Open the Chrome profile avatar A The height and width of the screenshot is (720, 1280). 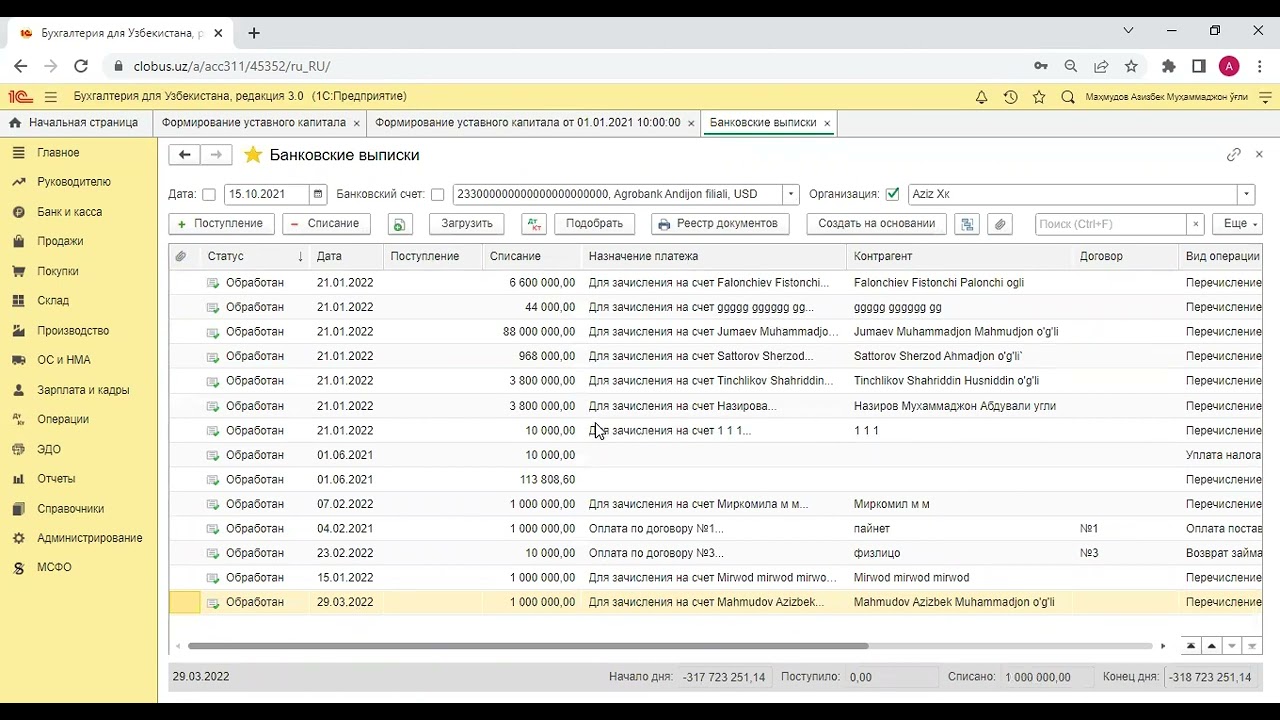pyautogui.click(x=1229, y=66)
